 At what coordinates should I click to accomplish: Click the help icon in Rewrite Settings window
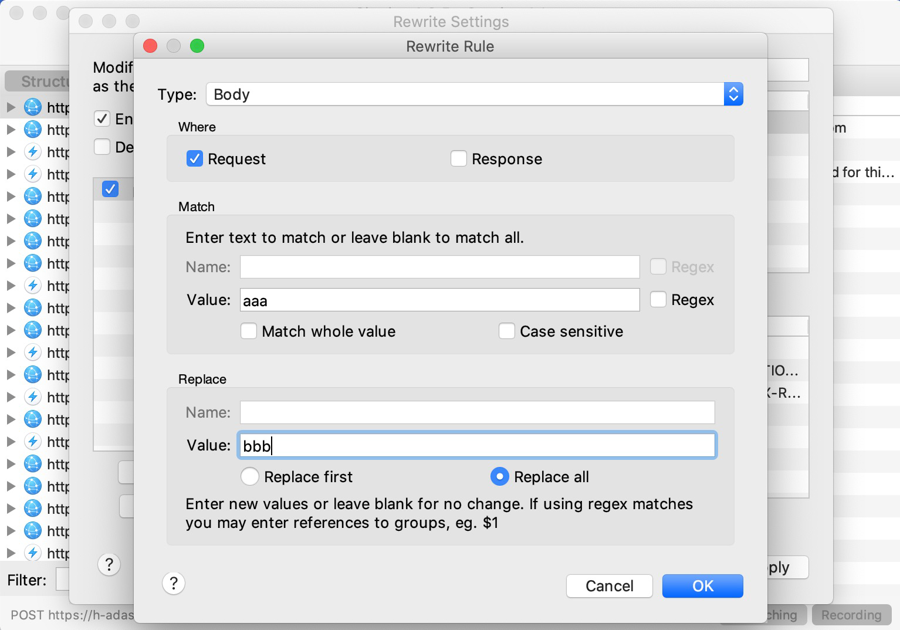coord(109,564)
